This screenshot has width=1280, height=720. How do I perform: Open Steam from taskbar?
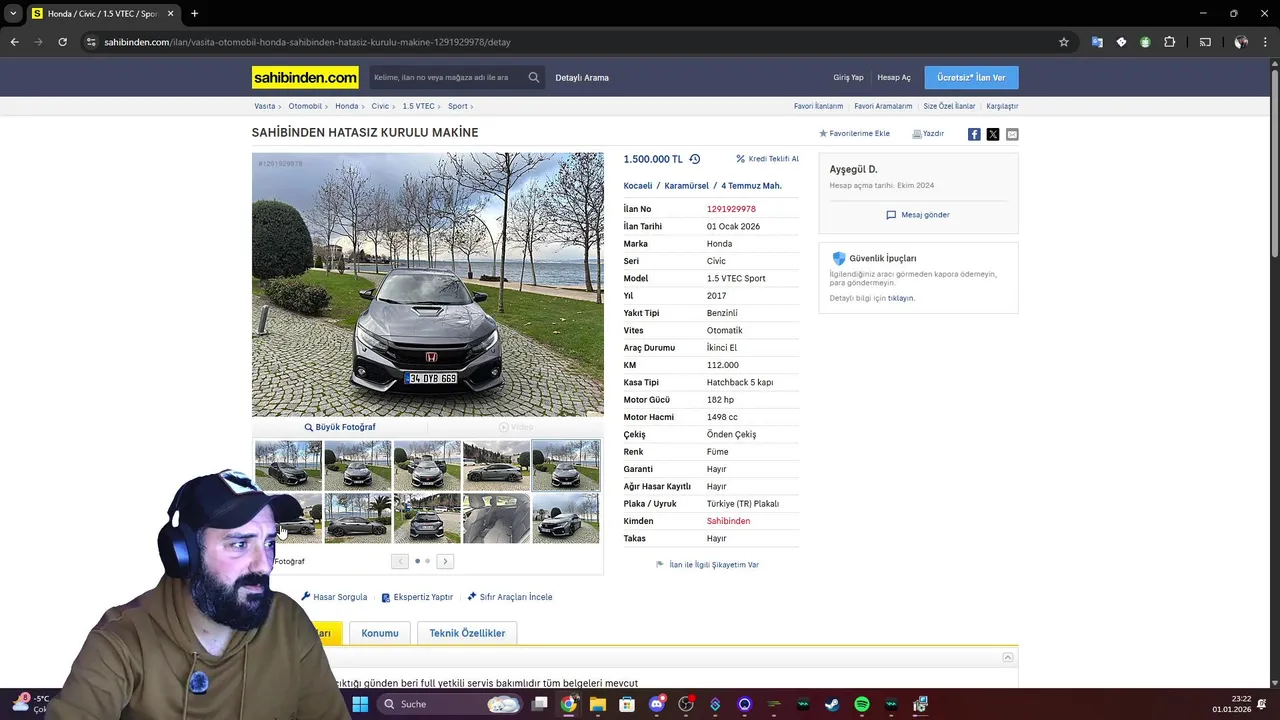point(832,704)
